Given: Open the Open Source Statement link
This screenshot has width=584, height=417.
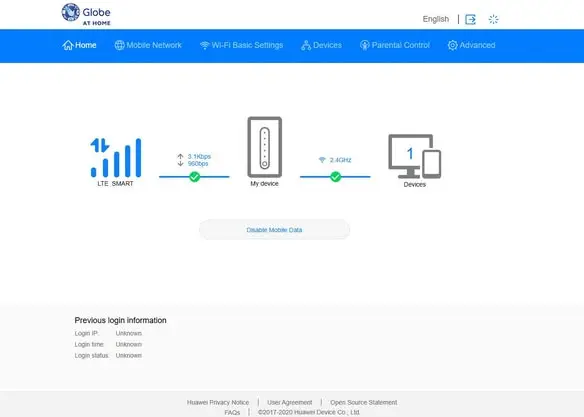Looking at the screenshot, I should (x=364, y=402).
